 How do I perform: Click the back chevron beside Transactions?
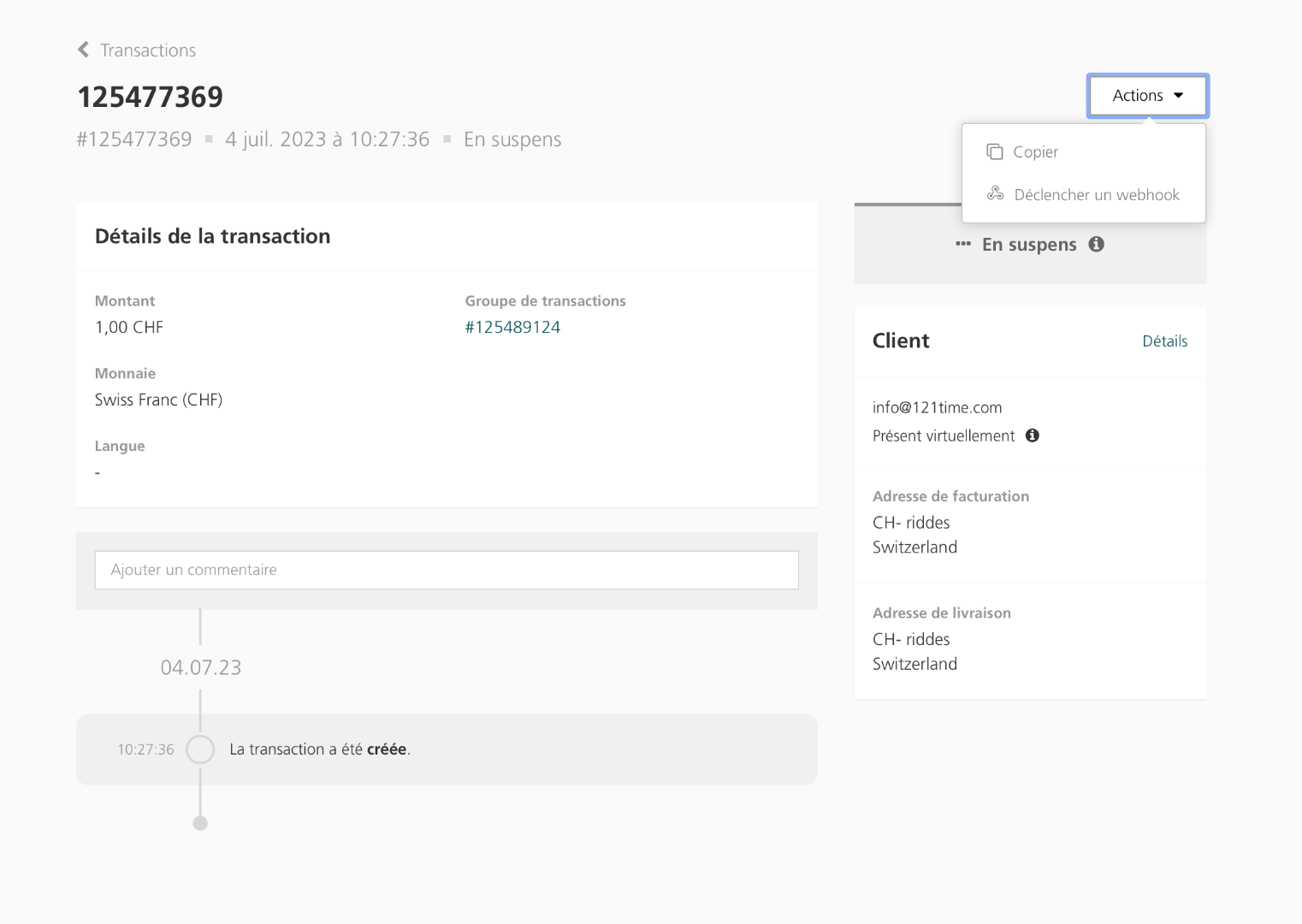[x=83, y=50]
